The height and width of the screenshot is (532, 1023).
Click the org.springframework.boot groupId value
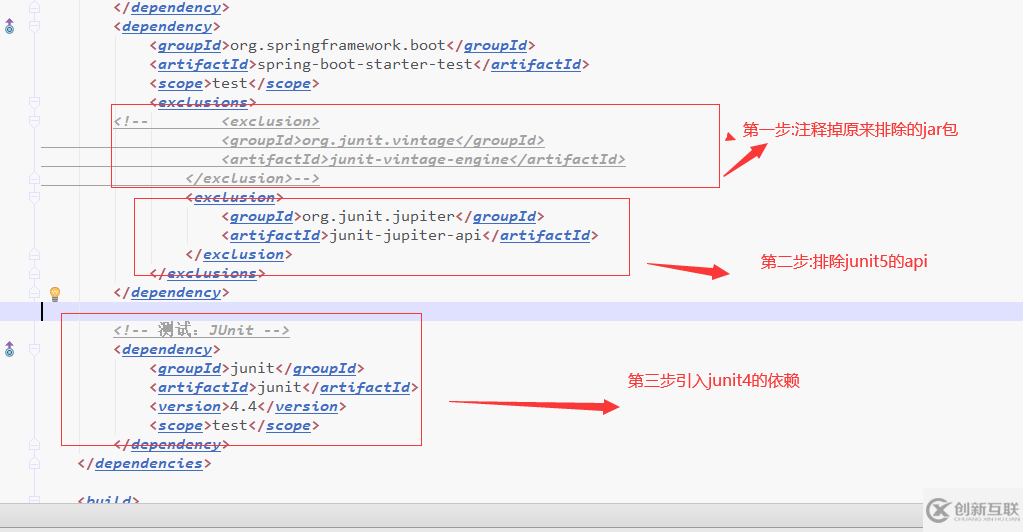click(338, 46)
